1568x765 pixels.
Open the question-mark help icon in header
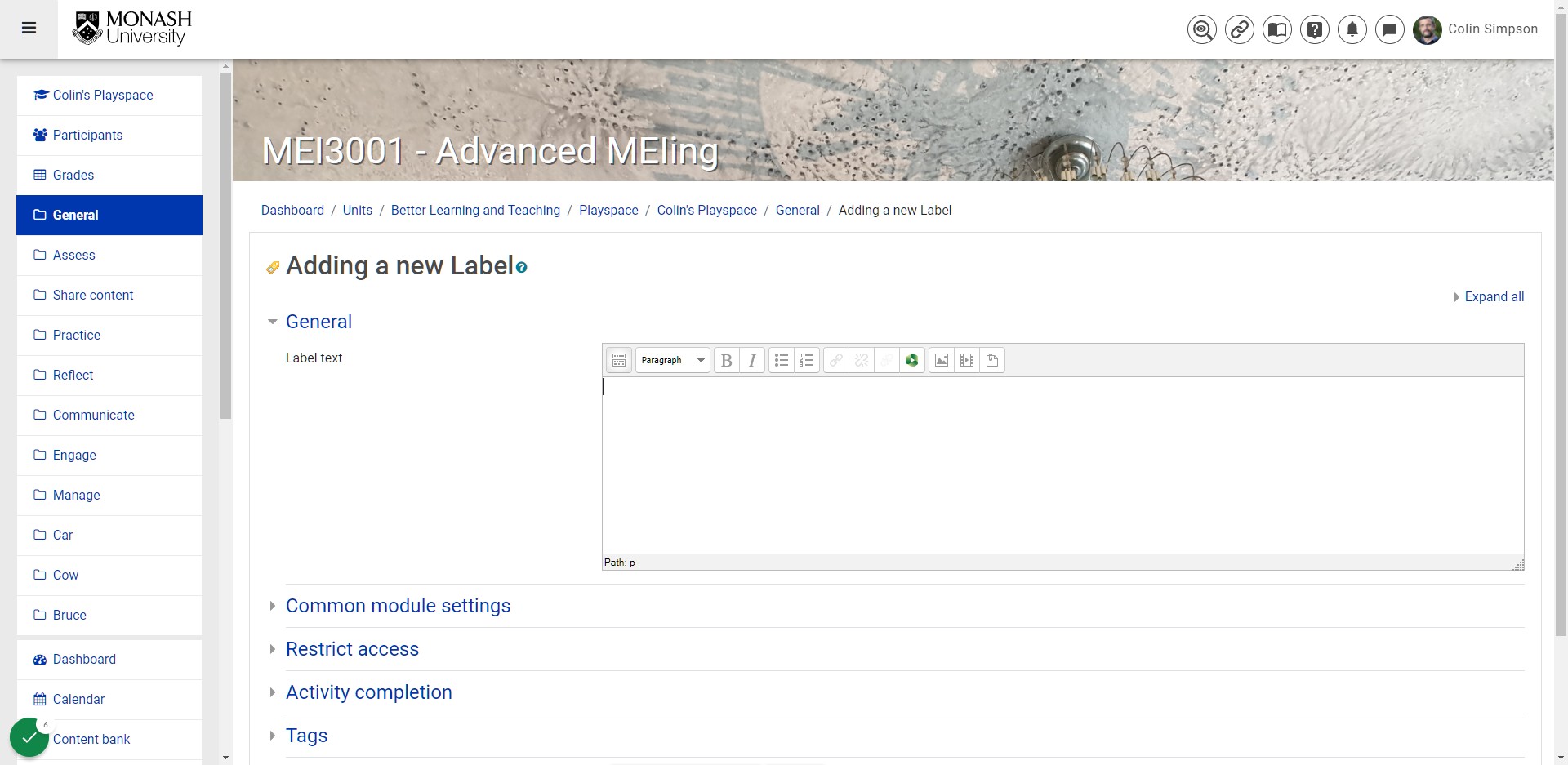point(1315,30)
